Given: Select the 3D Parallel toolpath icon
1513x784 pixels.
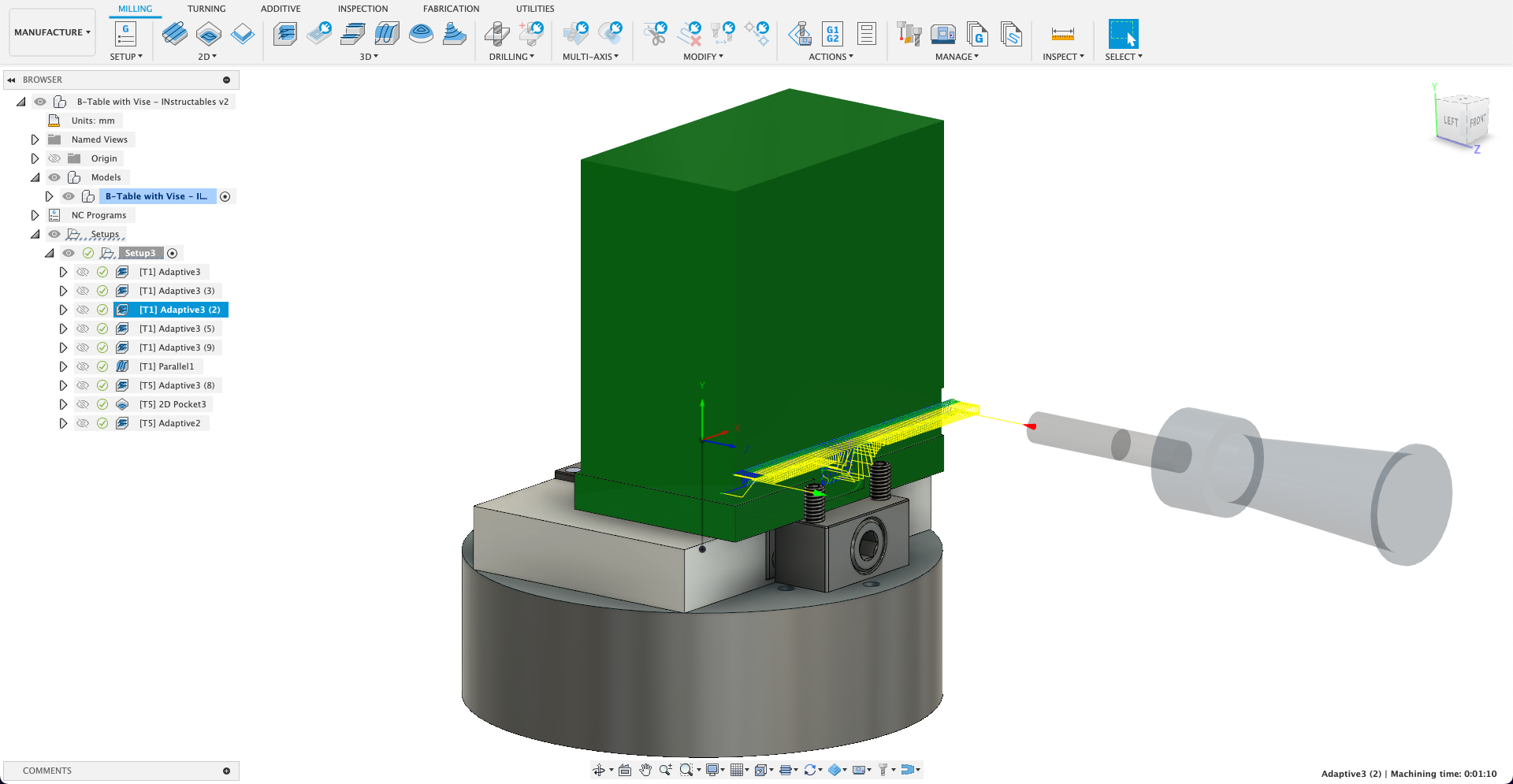Looking at the screenshot, I should 387,33.
